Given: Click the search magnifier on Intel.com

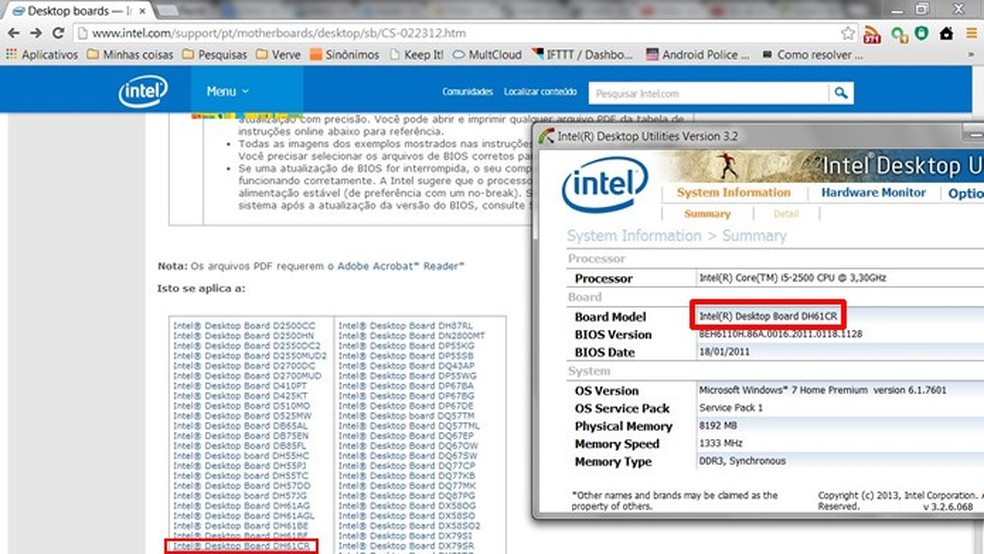Looking at the screenshot, I should 841,93.
